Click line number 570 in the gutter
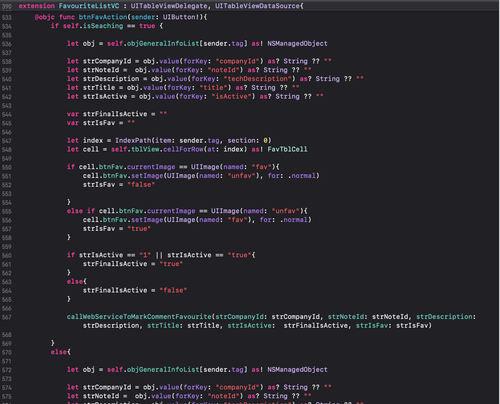This screenshot has height=404, width=500. pos(7,352)
